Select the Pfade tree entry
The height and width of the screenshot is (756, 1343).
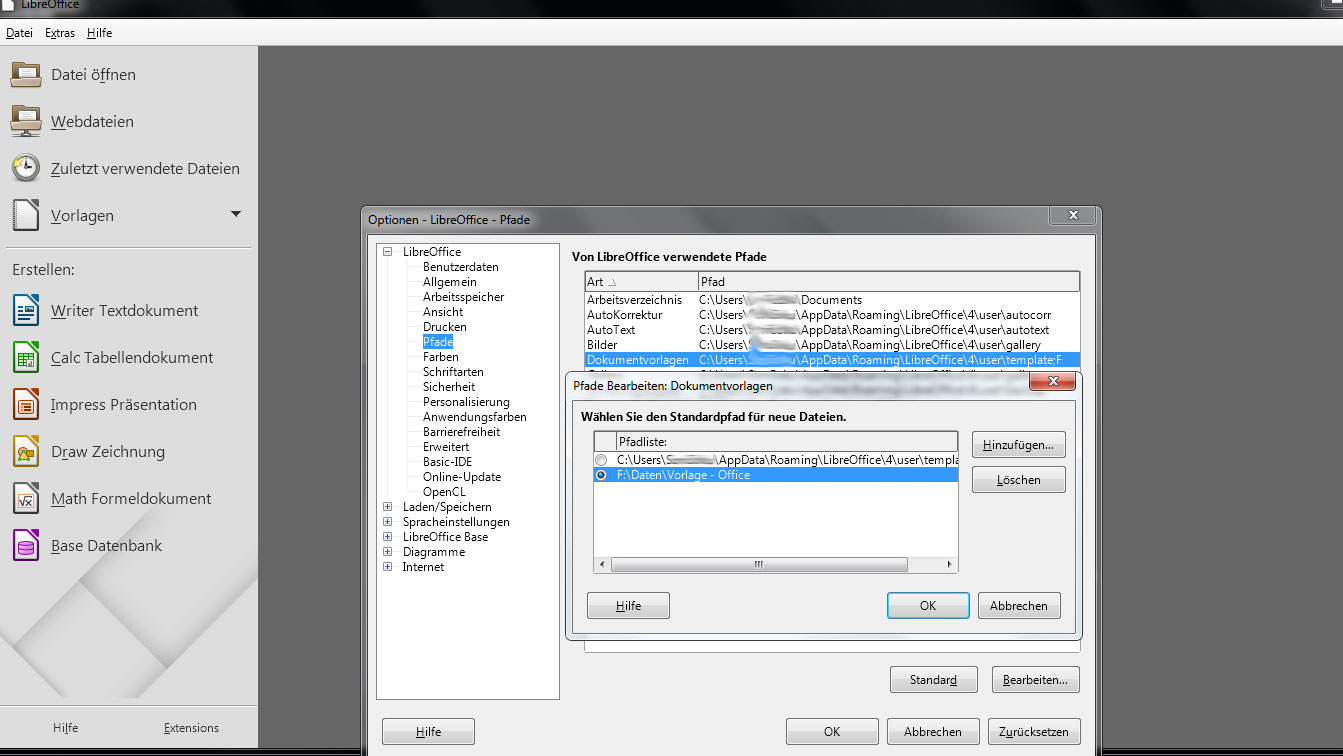(438, 342)
